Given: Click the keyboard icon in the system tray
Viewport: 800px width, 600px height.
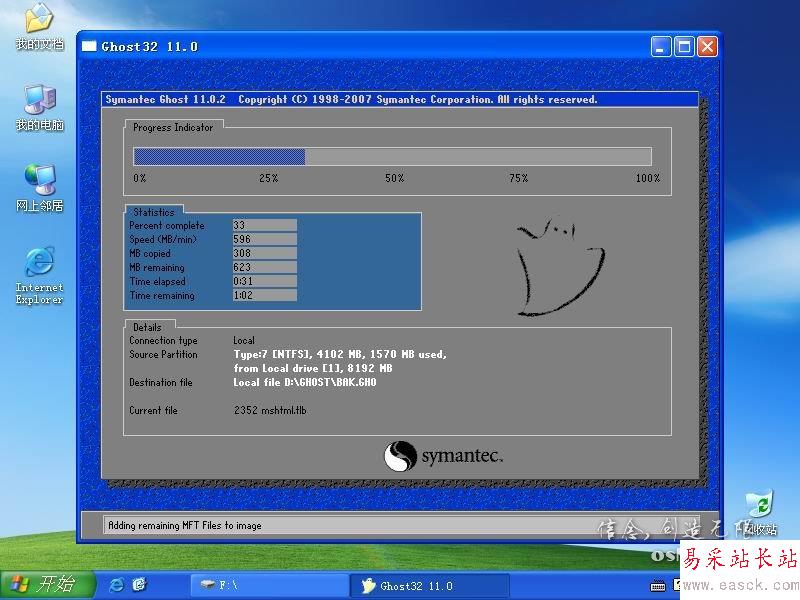Looking at the screenshot, I should (658, 586).
